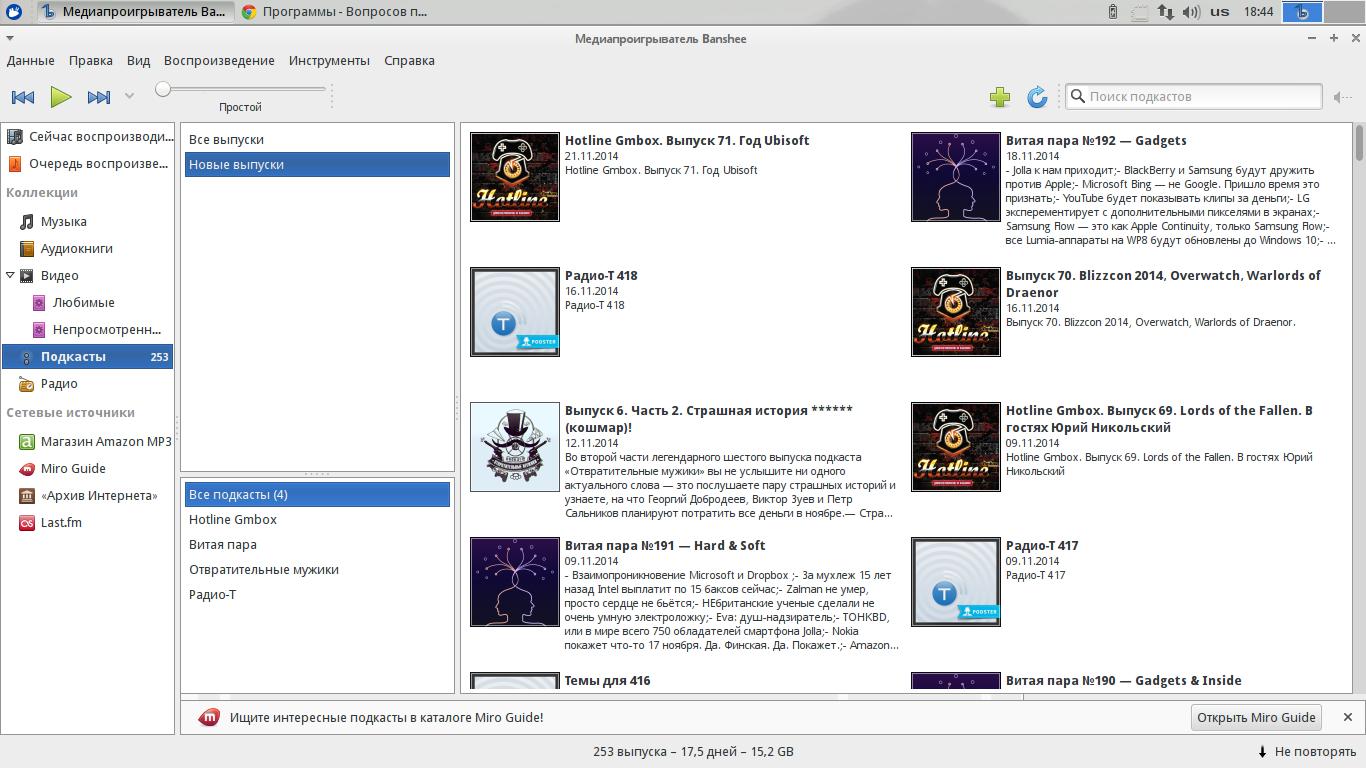
Task: Open the Данные menu
Action: [x=30, y=60]
